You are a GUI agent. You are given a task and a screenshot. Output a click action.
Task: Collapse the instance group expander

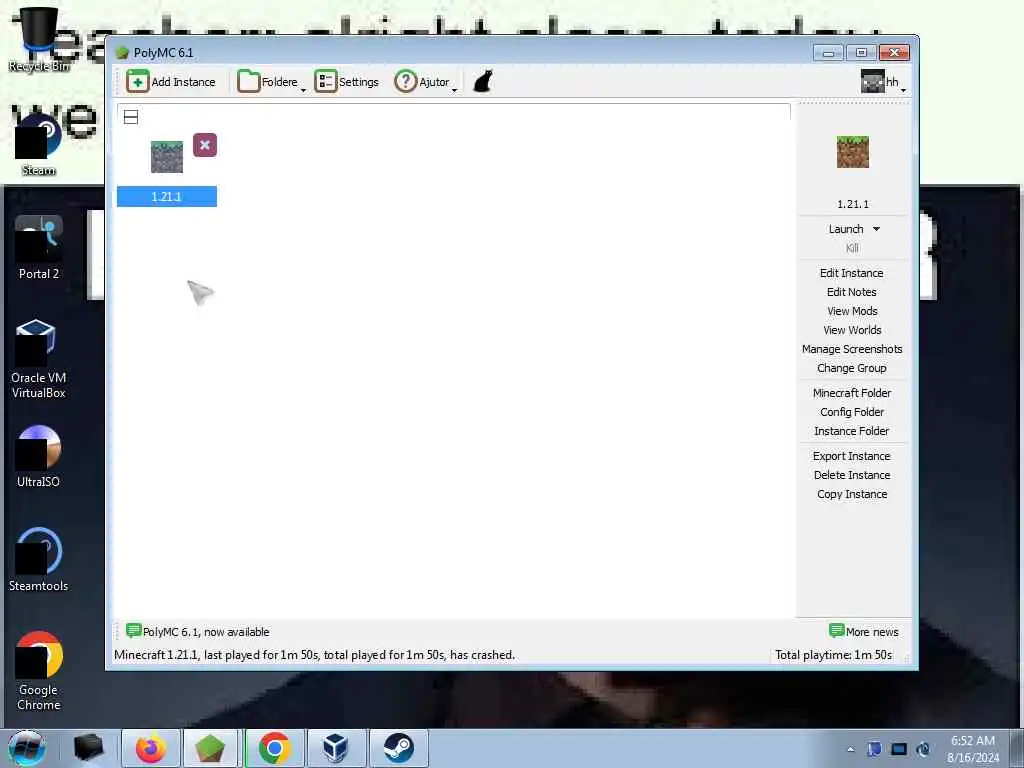(131, 117)
